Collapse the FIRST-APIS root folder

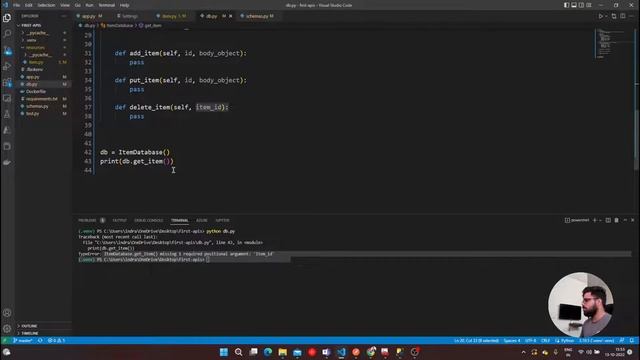31,25
